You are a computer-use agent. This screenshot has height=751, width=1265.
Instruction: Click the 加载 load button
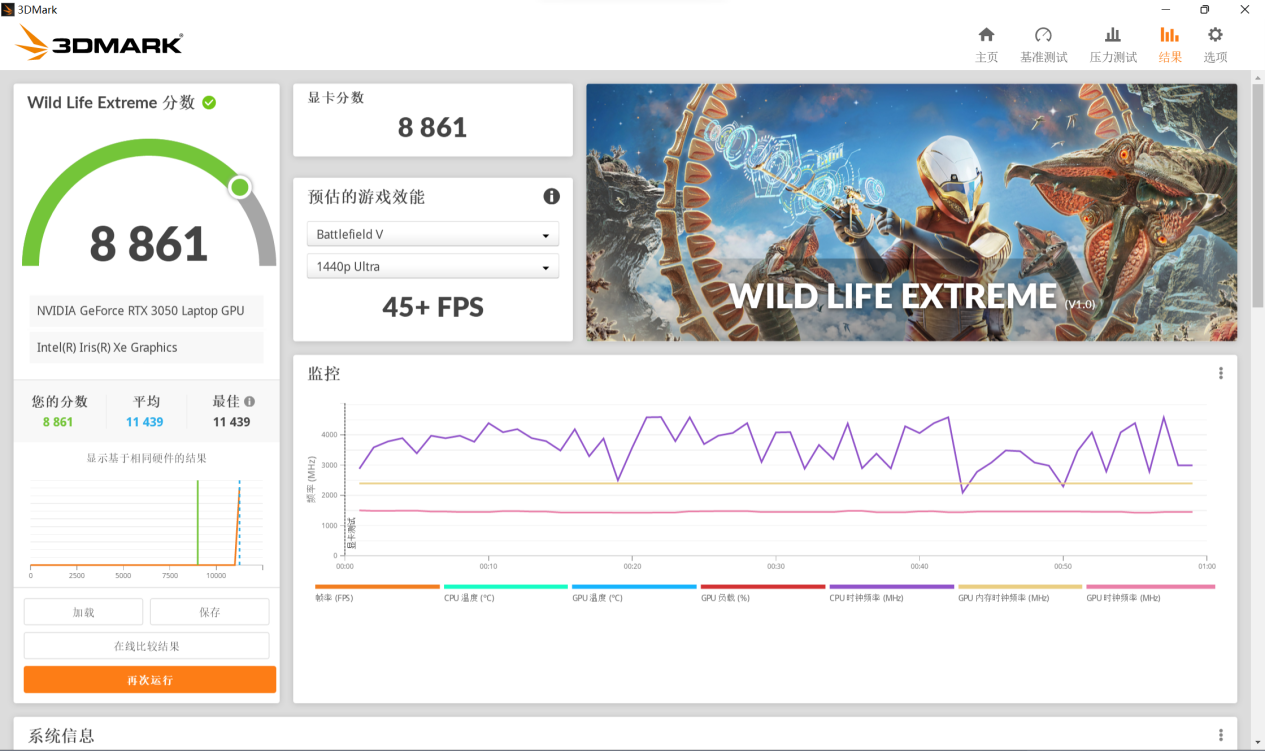coord(83,612)
